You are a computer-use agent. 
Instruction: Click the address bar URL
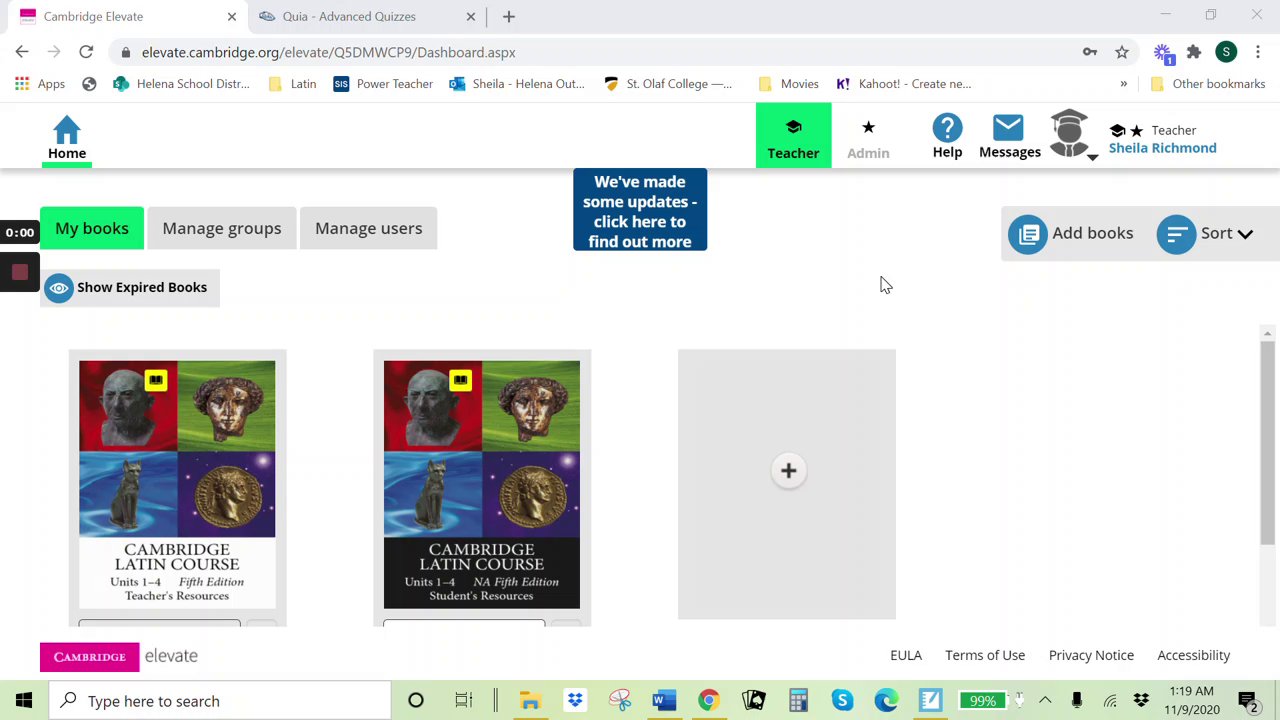click(329, 52)
